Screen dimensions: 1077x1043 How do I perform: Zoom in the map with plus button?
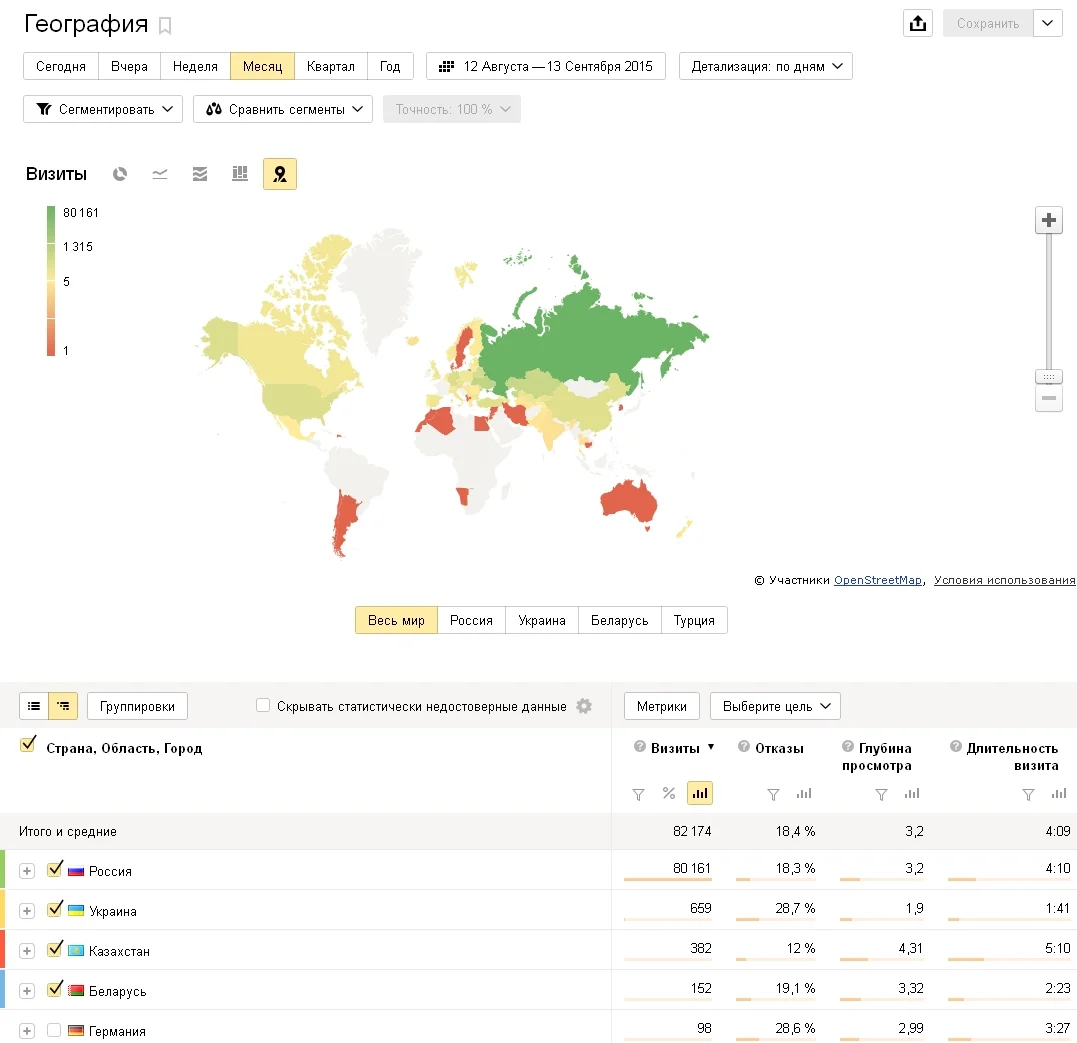(x=1049, y=221)
